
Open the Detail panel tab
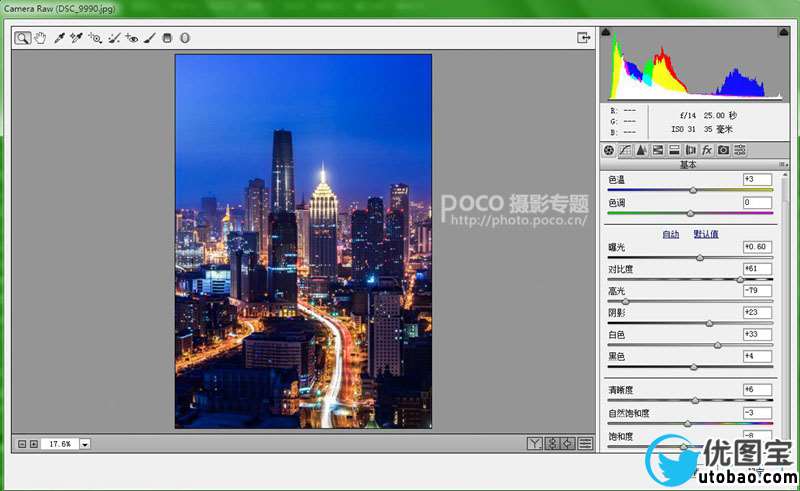pyautogui.click(x=641, y=150)
